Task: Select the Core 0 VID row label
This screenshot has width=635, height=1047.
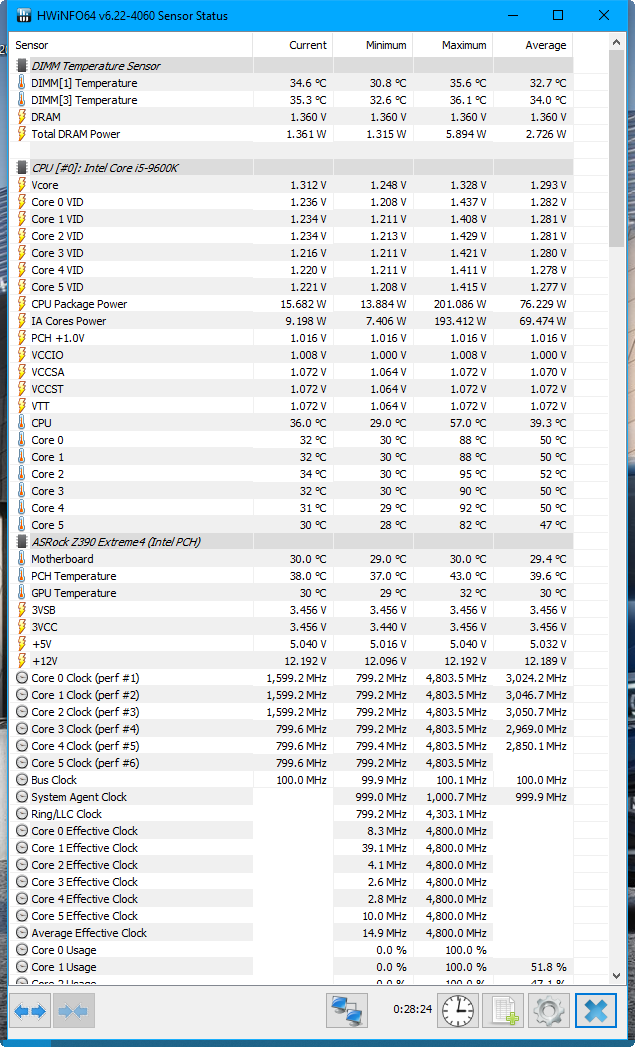Action: tap(57, 202)
